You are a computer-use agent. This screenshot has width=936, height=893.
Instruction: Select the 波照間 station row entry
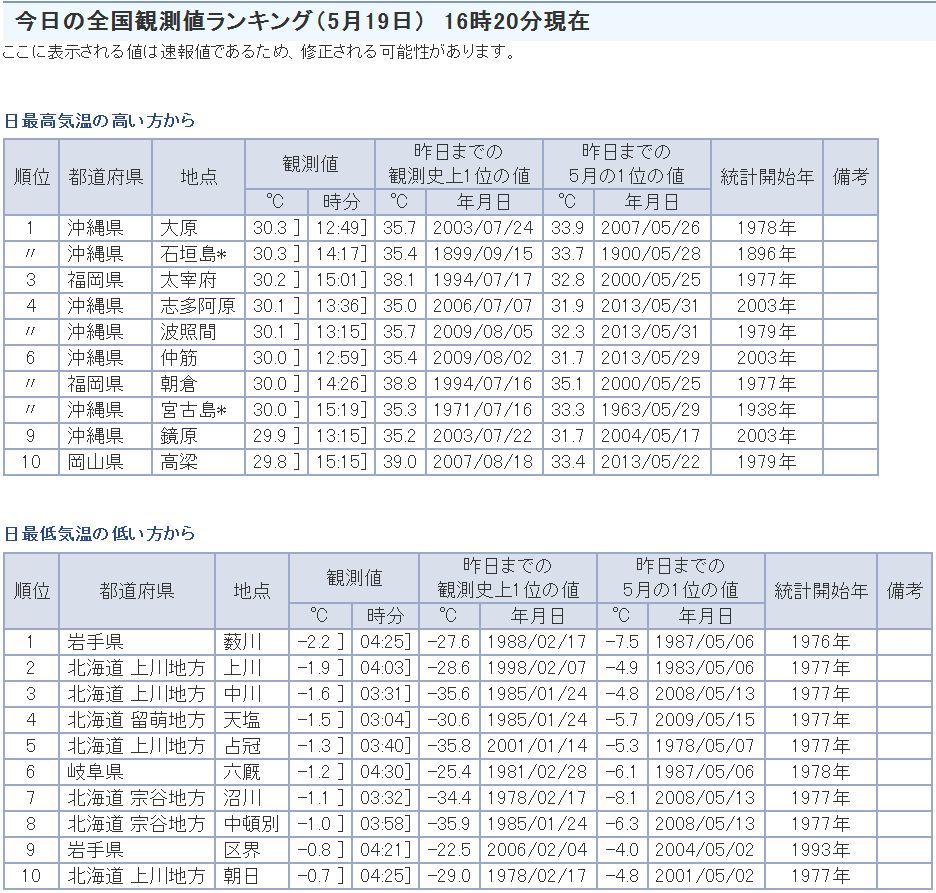(189, 332)
